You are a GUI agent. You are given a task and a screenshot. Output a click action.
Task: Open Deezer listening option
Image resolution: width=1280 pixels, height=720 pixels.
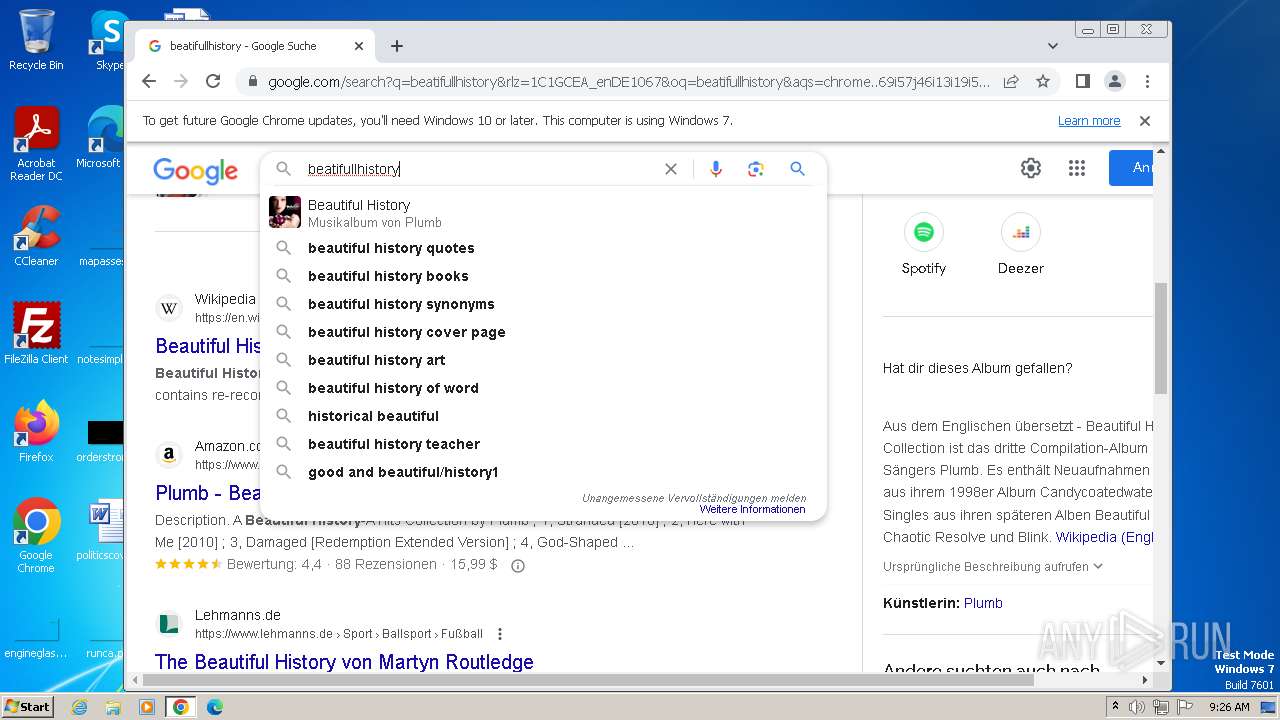[1020, 245]
